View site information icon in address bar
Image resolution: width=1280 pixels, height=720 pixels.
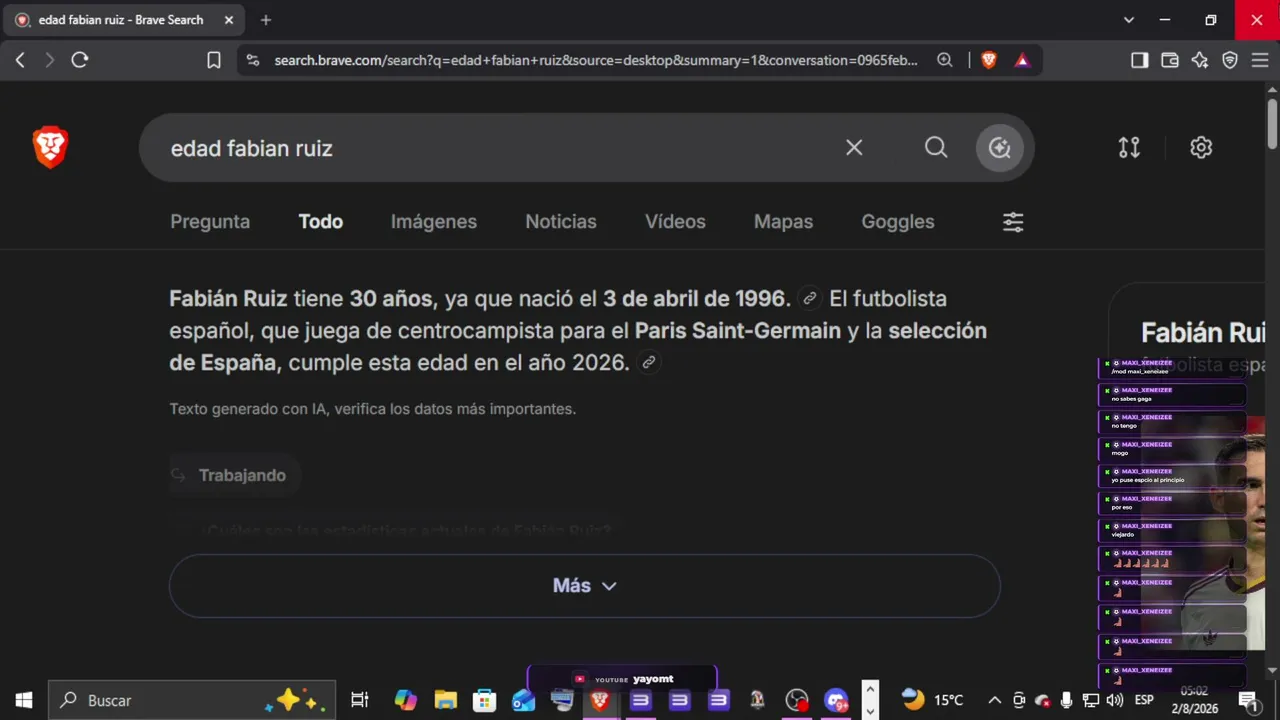[252, 60]
